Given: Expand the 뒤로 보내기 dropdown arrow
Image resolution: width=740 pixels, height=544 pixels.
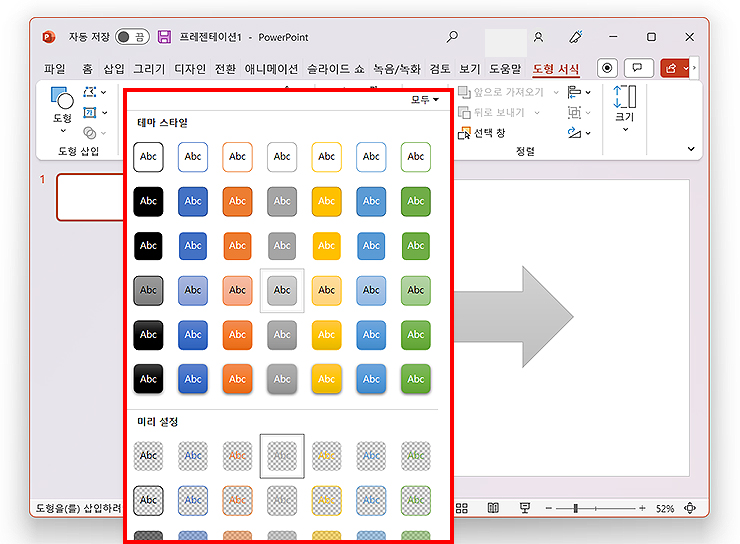Looking at the screenshot, I should click(537, 112).
